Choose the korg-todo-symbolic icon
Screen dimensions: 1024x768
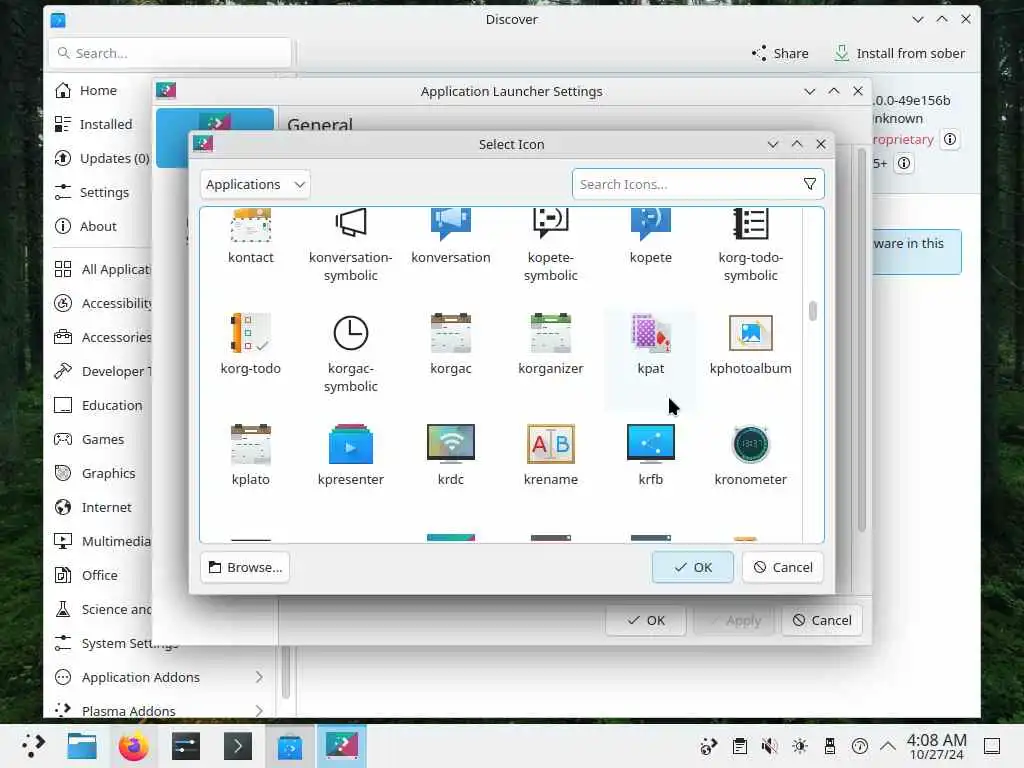pos(750,245)
